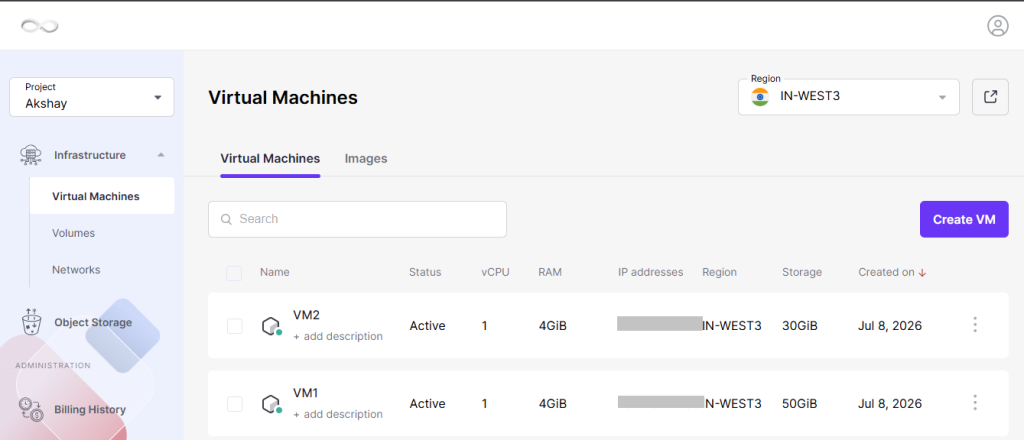Click the Infrastructure cloud server icon
1024x440 pixels.
point(31,155)
